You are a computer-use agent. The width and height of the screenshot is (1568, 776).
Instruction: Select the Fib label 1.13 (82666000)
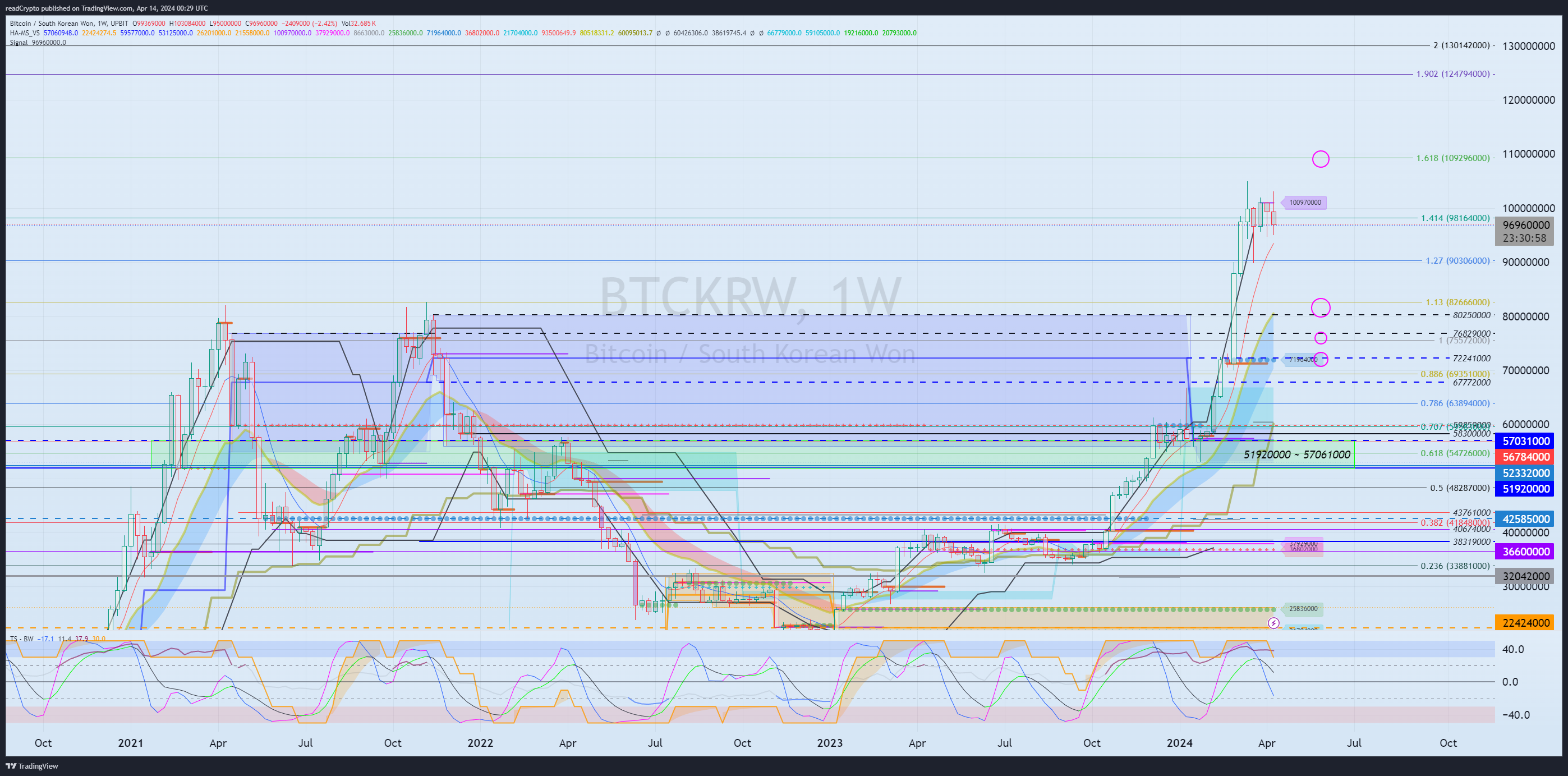[x=1458, y=302]
